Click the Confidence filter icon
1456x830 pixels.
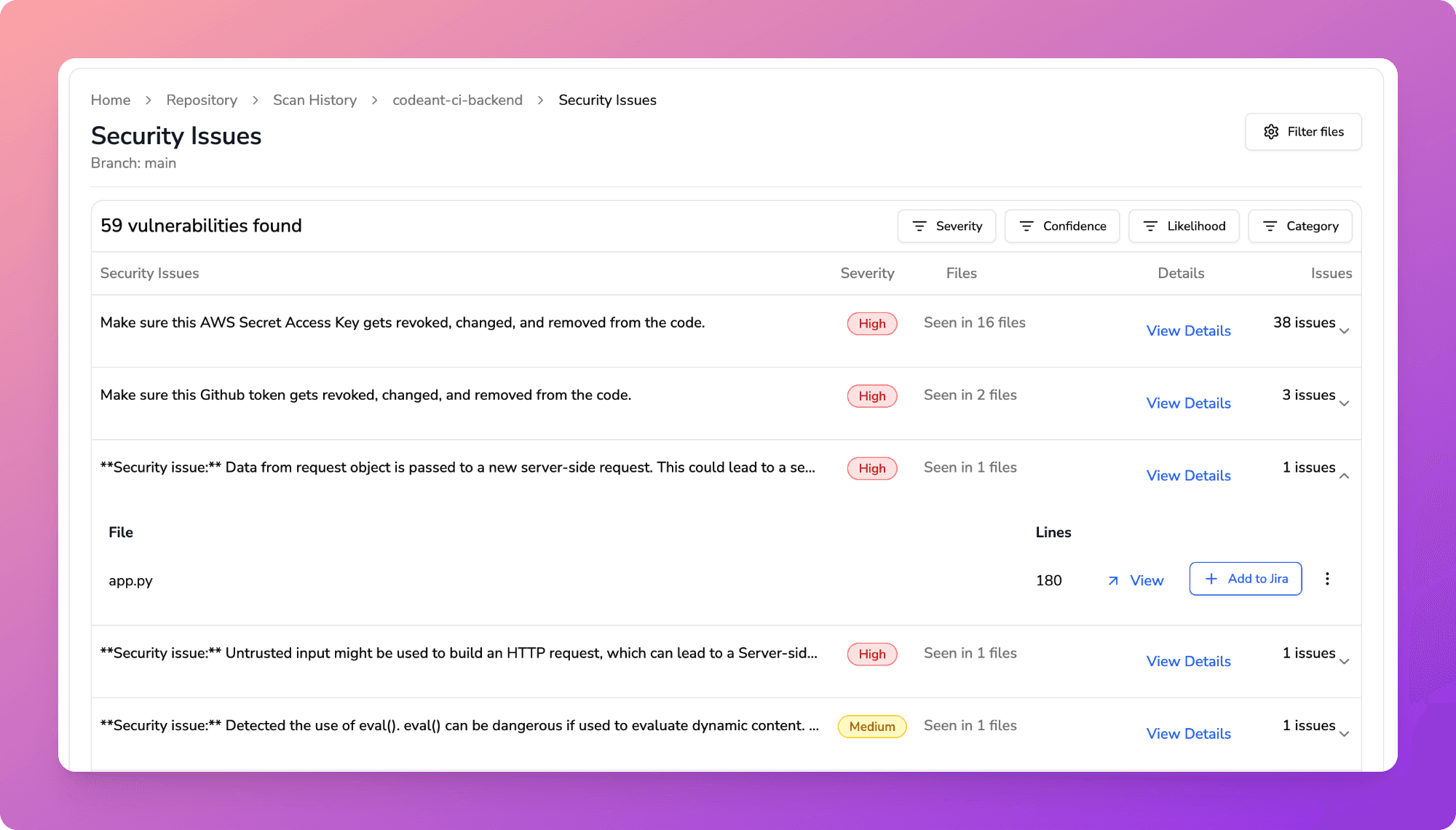[x=1026, y=226]
